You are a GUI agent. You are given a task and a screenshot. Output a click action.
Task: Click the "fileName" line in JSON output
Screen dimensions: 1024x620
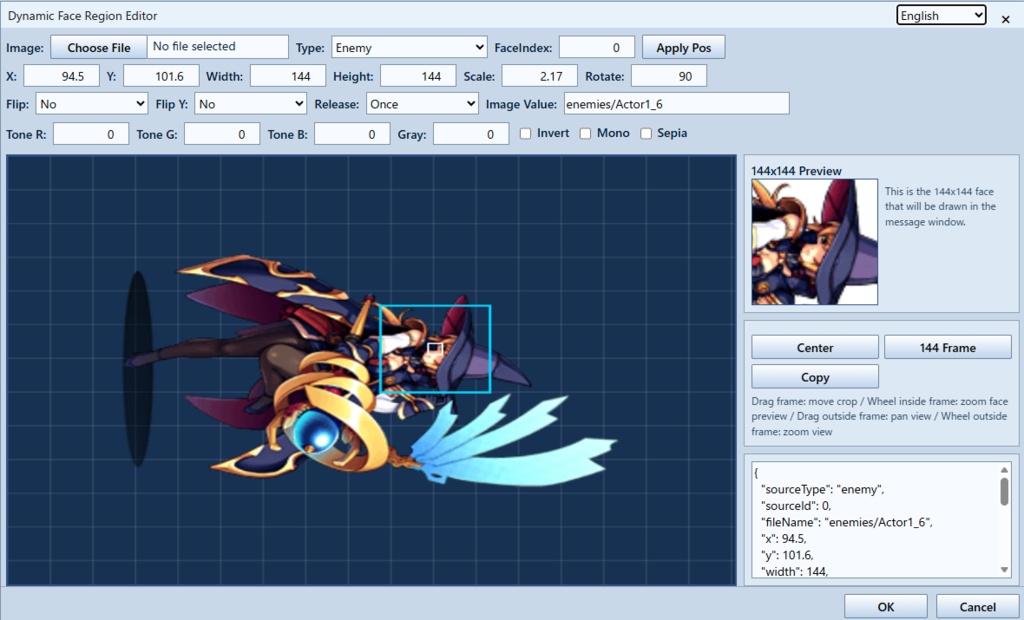pyautogui.click(x=847, y=522)
